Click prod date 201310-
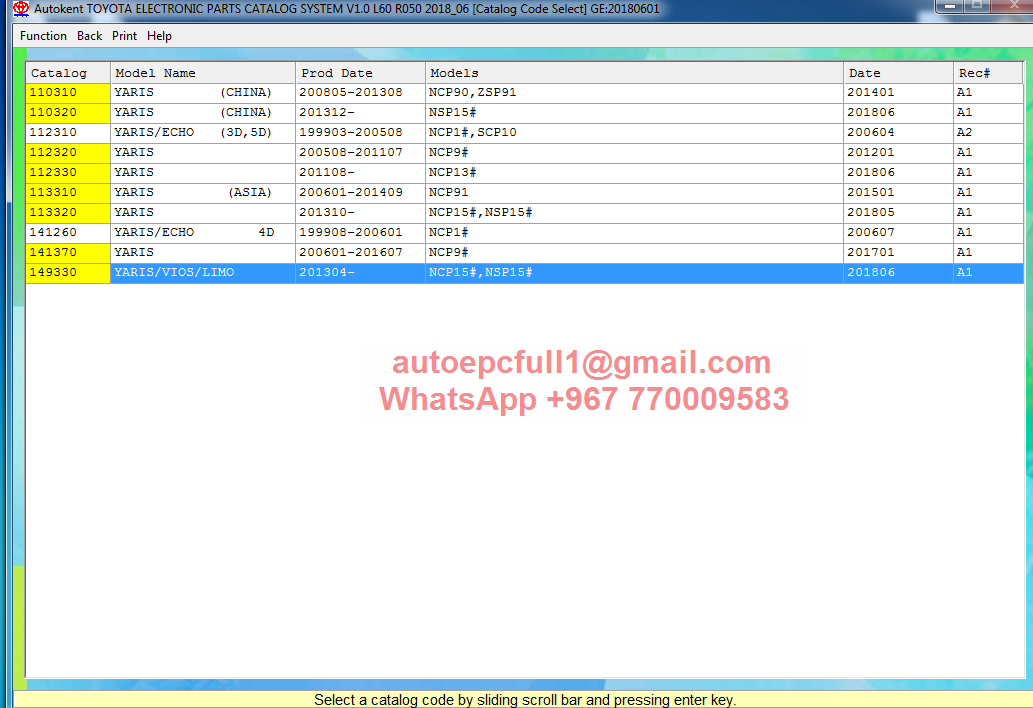The image size is (1033, 708). [x=360, y=212]
